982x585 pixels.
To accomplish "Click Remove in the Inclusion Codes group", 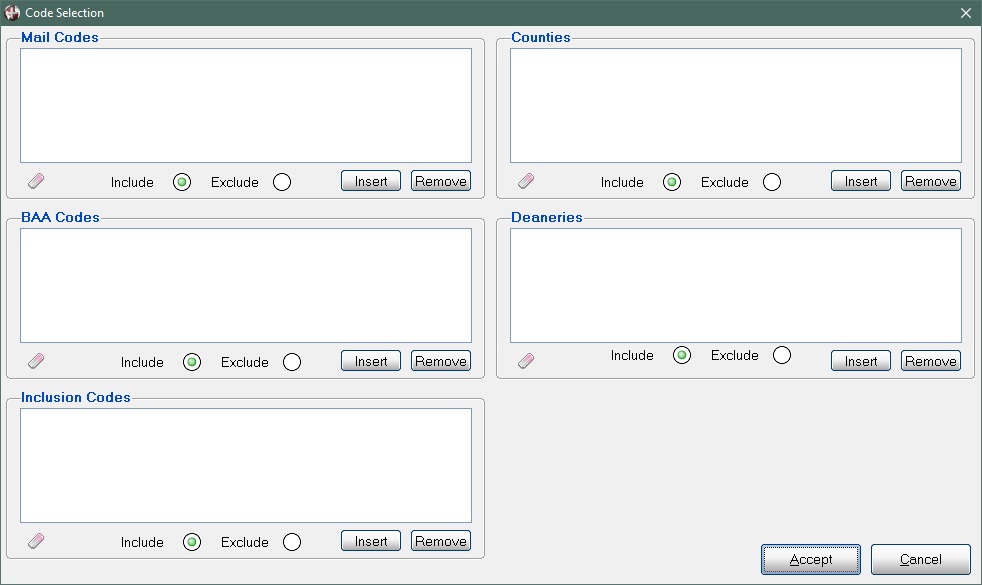I will [441, 541].
